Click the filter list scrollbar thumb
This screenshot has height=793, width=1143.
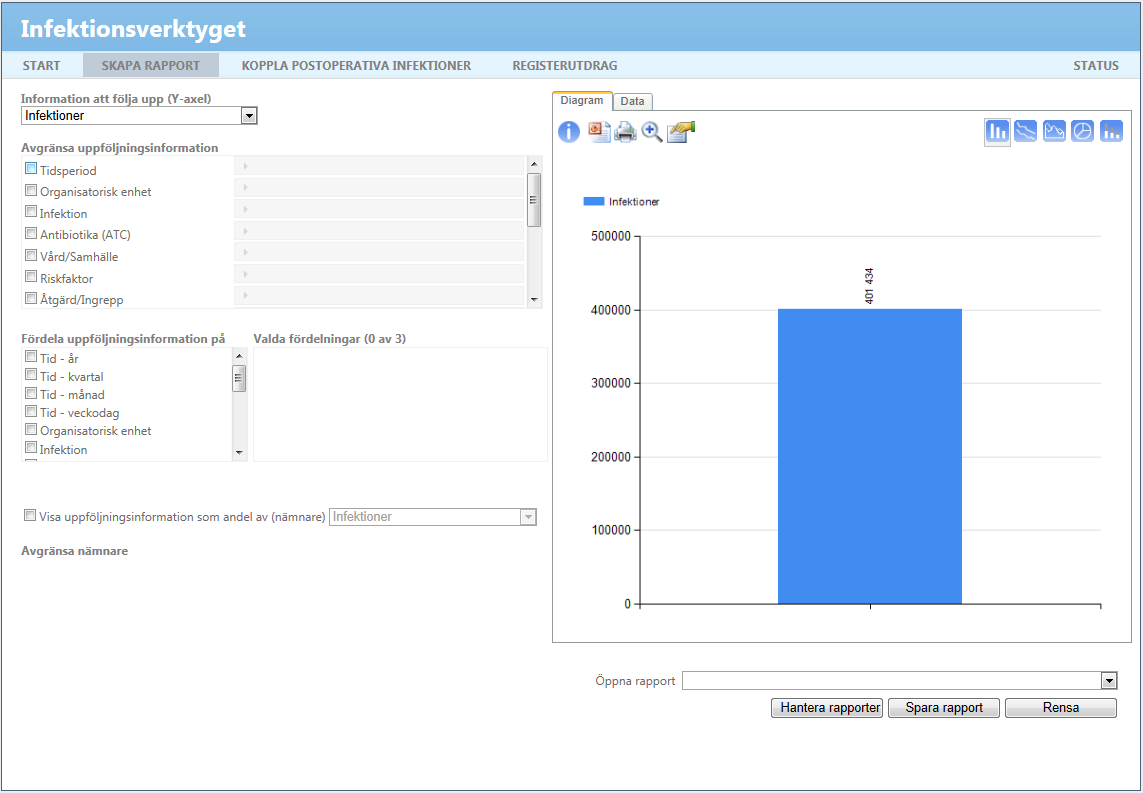click(x=534, y=200)
